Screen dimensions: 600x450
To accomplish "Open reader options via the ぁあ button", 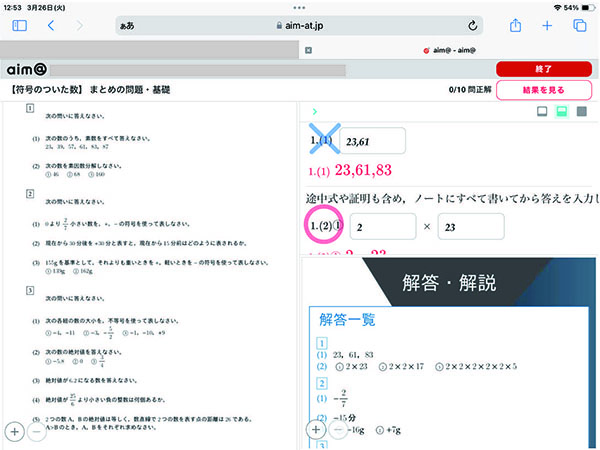I will click(127, 26).
